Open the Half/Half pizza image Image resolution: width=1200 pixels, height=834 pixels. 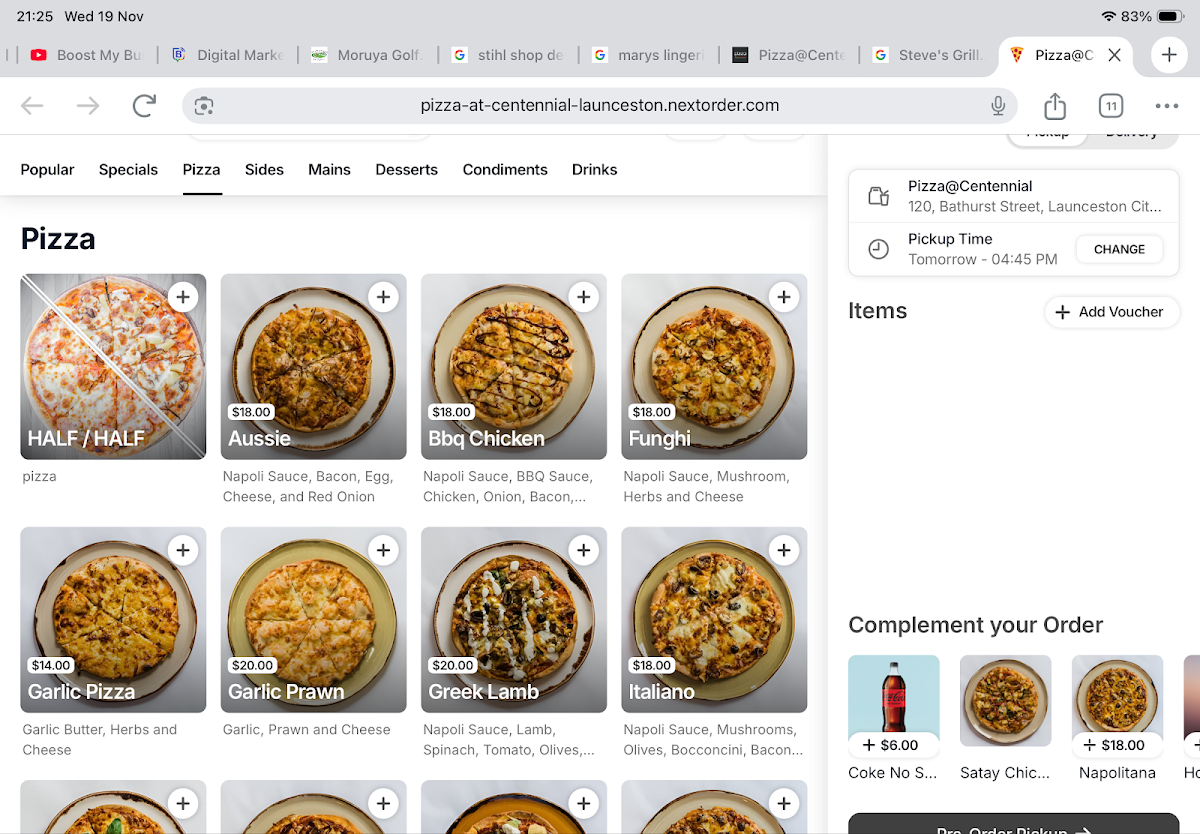coord(113,367)
